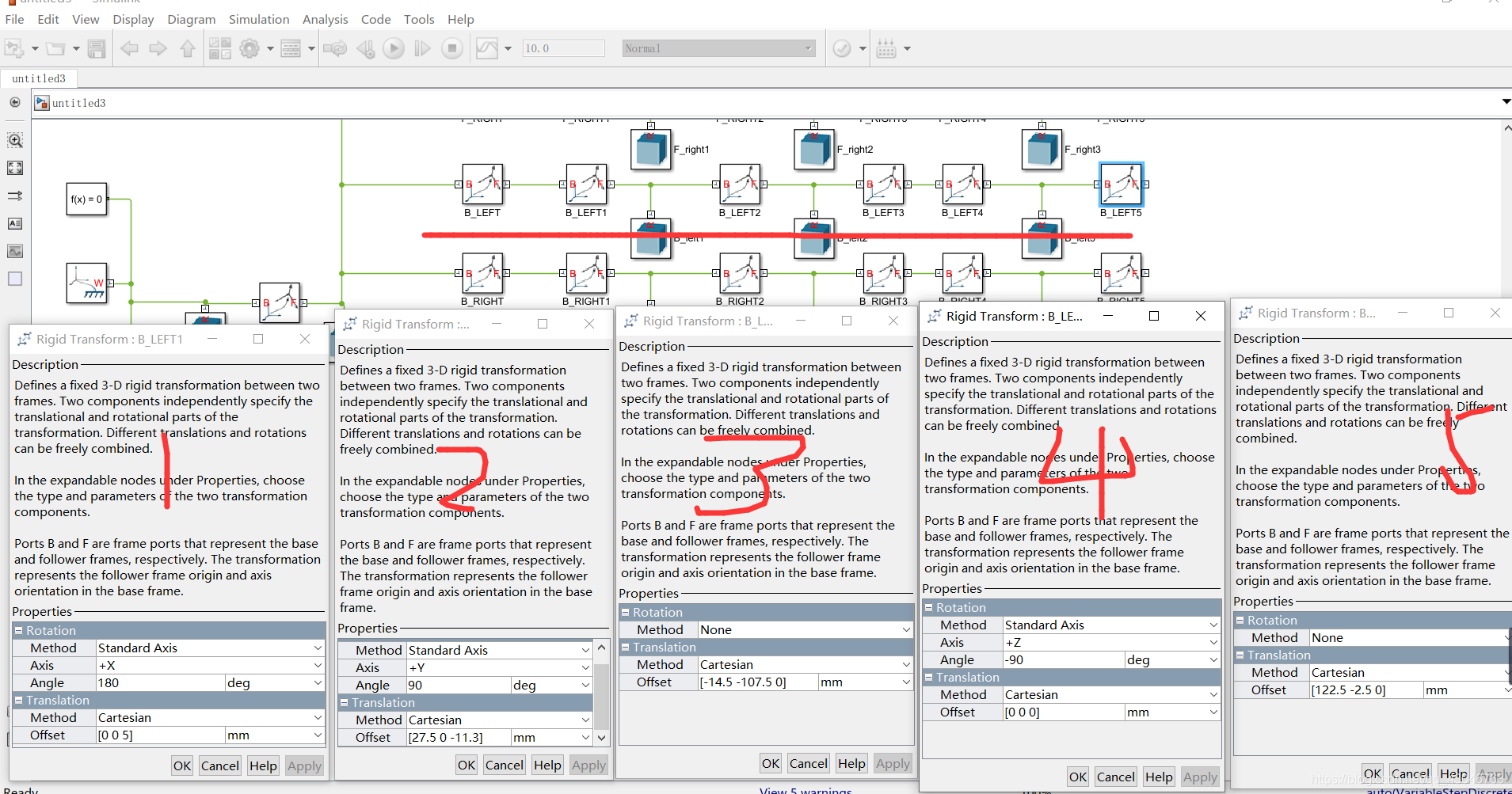The image size is (1512, 794).
Task: Select the Annotation text tool in palette
Action: tap(15, 223)
